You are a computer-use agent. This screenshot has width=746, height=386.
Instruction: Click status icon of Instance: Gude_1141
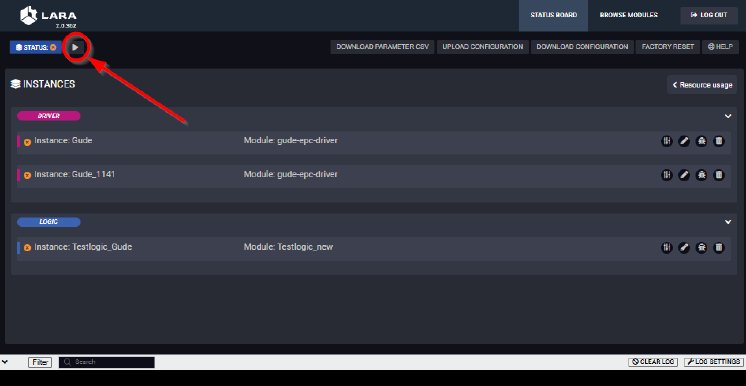click(28, 176)
